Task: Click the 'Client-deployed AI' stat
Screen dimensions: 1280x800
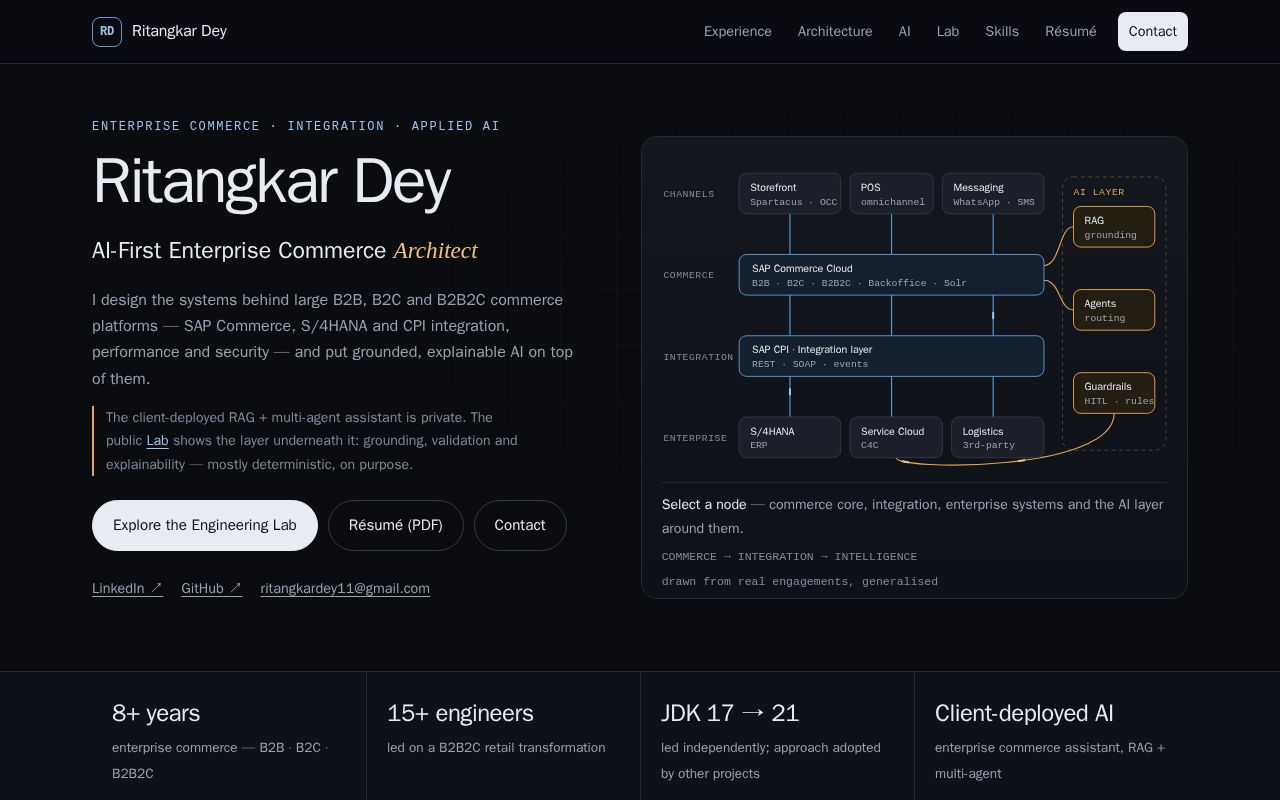Action: pos(1024,713)
